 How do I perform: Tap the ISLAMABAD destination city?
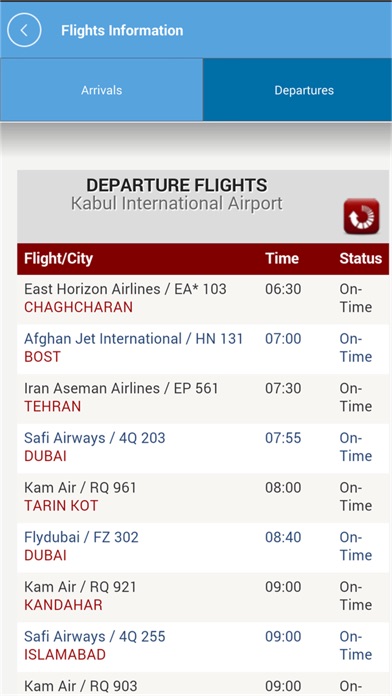pyautogui.click(x=65, y=655)
